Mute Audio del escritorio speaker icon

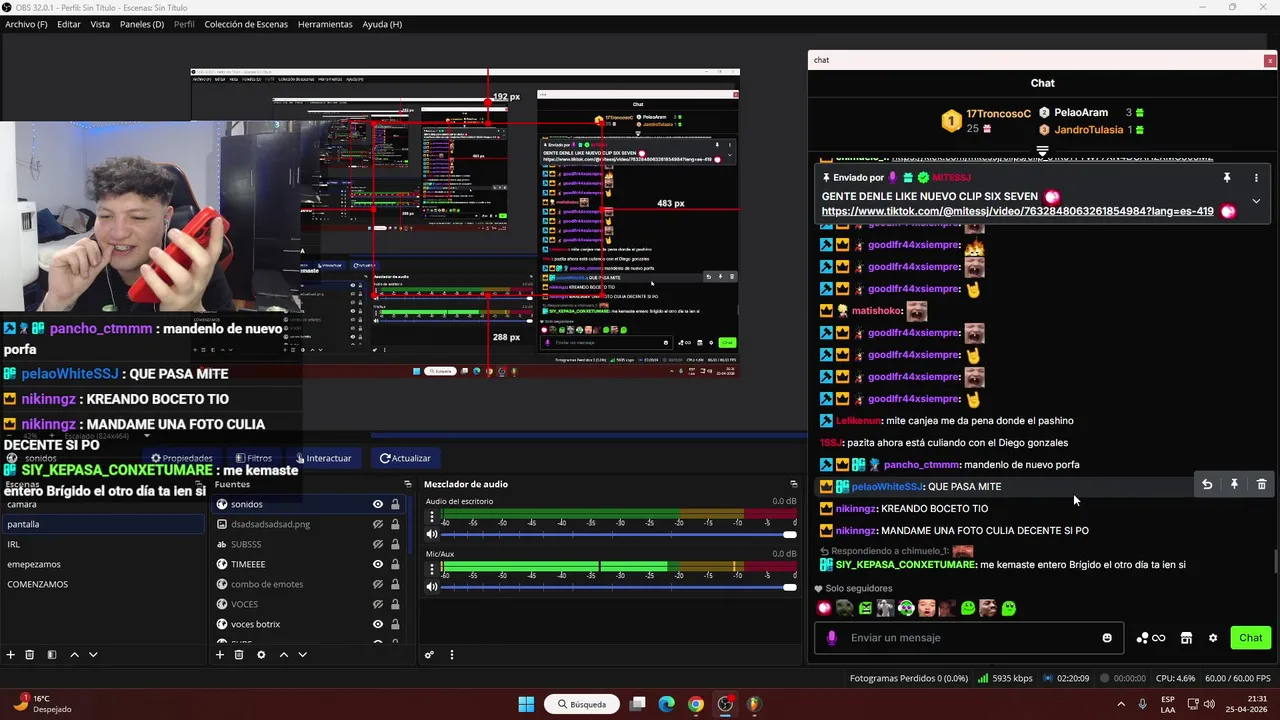[432, 534]
